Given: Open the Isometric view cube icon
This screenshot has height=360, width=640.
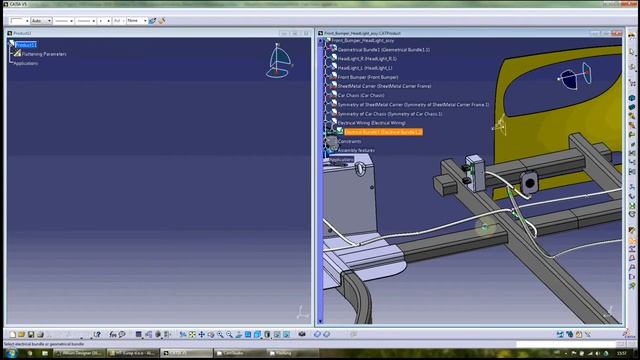Looking at the screenshot, I should click(257, 335).
